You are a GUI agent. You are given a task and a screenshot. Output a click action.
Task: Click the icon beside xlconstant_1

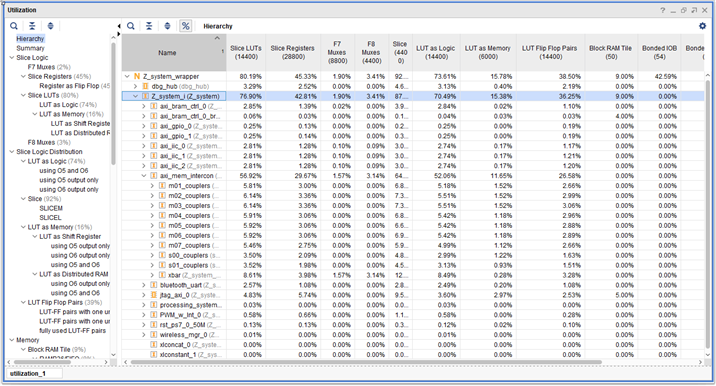tap(154, 354)
